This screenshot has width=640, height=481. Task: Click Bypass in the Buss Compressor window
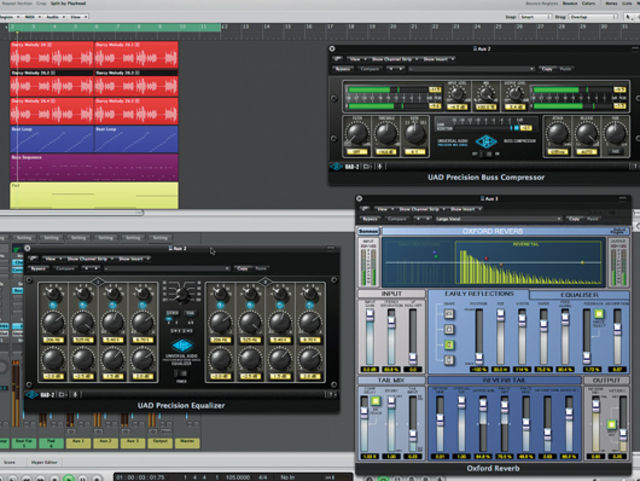343,69
